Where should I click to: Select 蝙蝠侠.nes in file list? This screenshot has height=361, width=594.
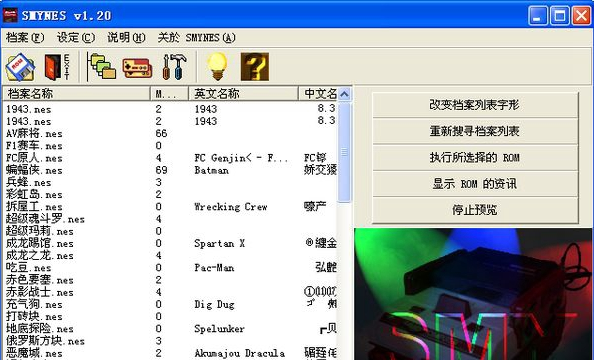click(34, 170)
